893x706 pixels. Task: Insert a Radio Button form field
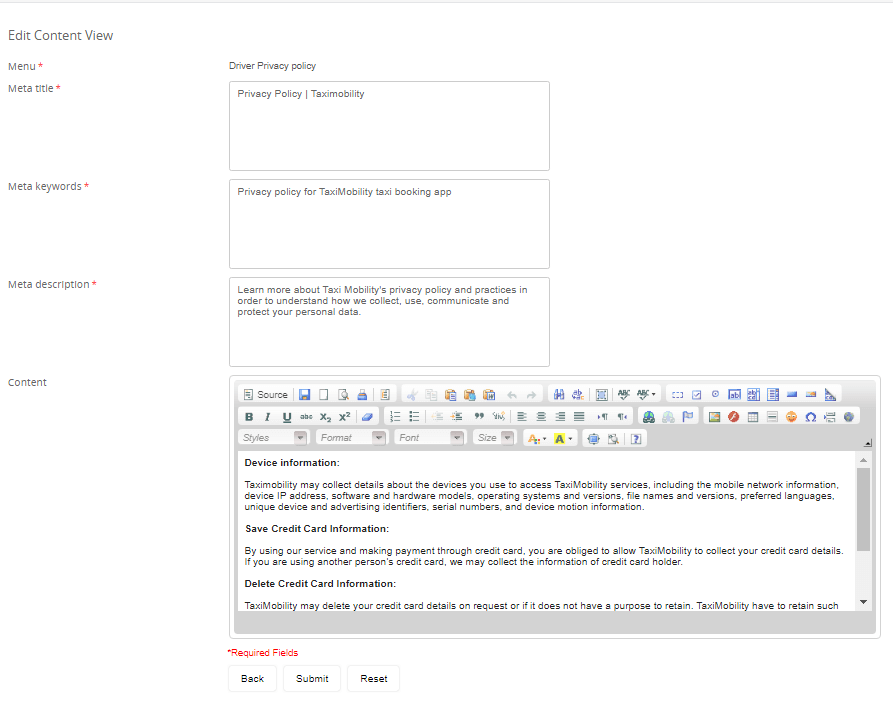(x=715, y=395)
